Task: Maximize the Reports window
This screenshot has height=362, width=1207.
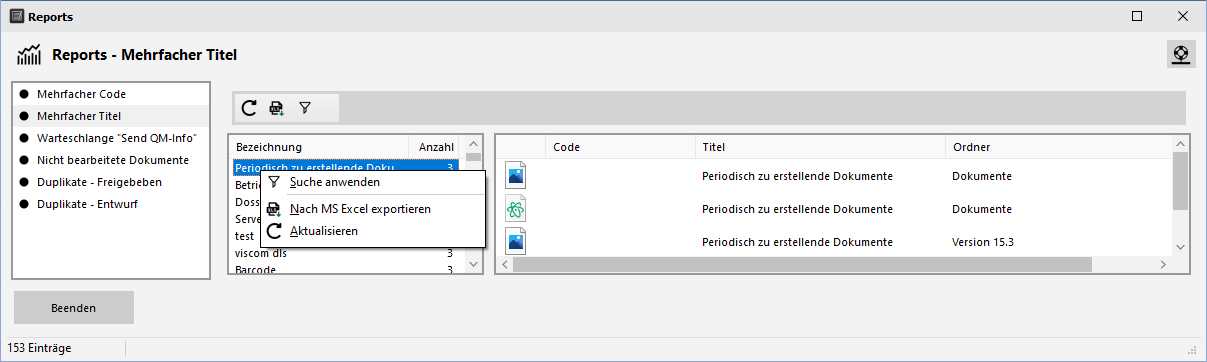Action: tap(1137, 16)
